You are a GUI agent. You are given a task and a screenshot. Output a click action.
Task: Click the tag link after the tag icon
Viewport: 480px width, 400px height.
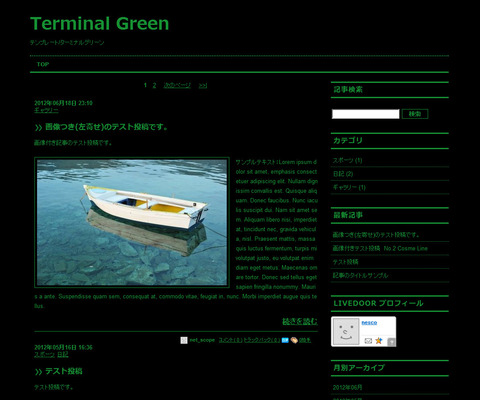pyautogui.click(x=305, y=340)
